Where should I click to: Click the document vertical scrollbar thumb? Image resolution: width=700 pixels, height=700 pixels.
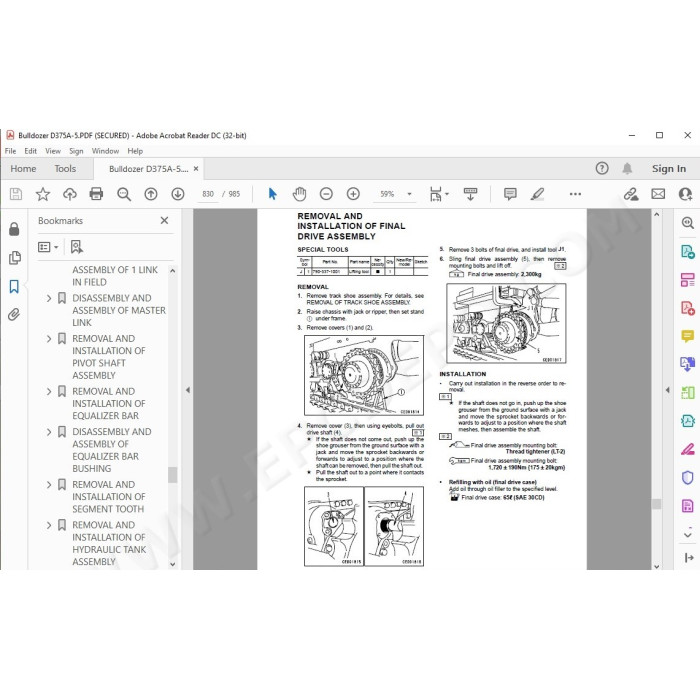click(656, 504)
